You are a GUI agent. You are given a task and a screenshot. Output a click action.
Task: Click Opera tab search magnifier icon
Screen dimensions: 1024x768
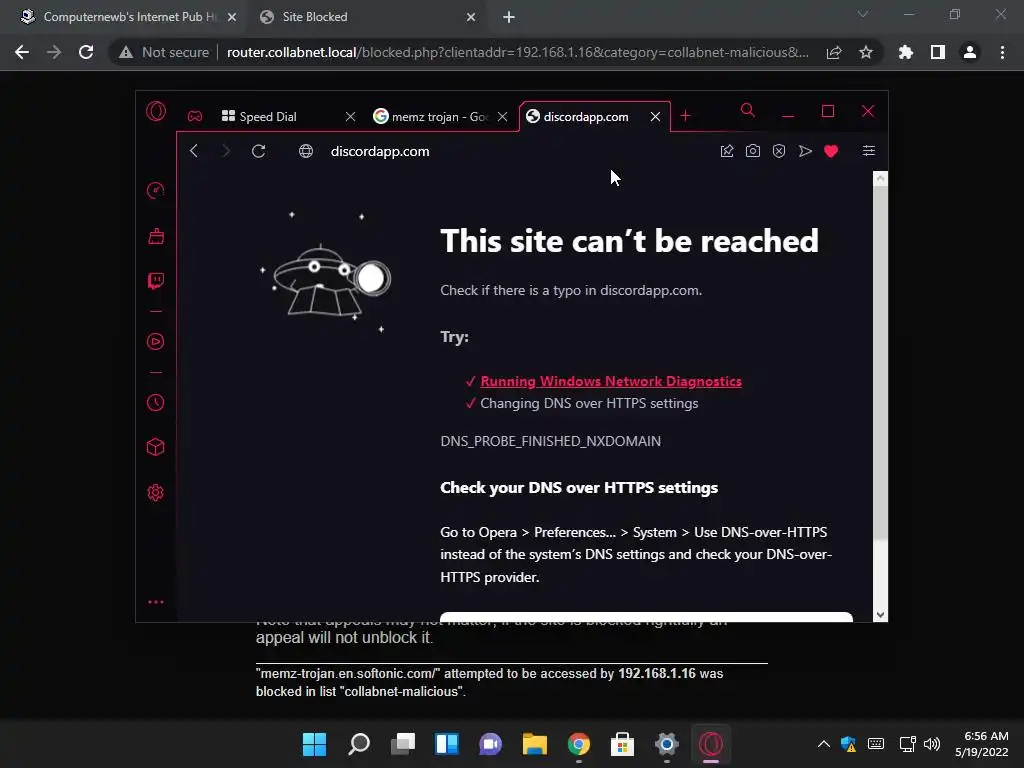pyautogui.click(x=748, y=110)
